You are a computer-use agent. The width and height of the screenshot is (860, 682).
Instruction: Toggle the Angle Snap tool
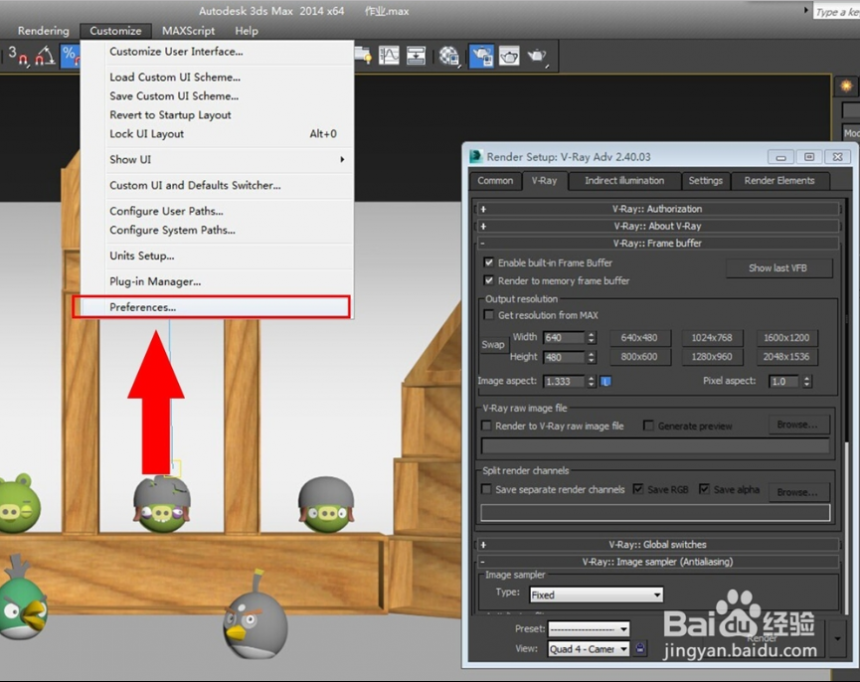(x=46, y=56)
